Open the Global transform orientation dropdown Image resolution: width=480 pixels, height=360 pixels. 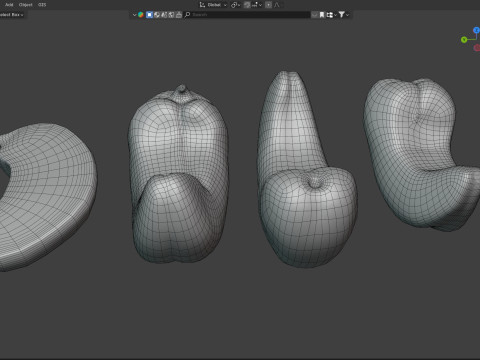[x=213, y=5]
